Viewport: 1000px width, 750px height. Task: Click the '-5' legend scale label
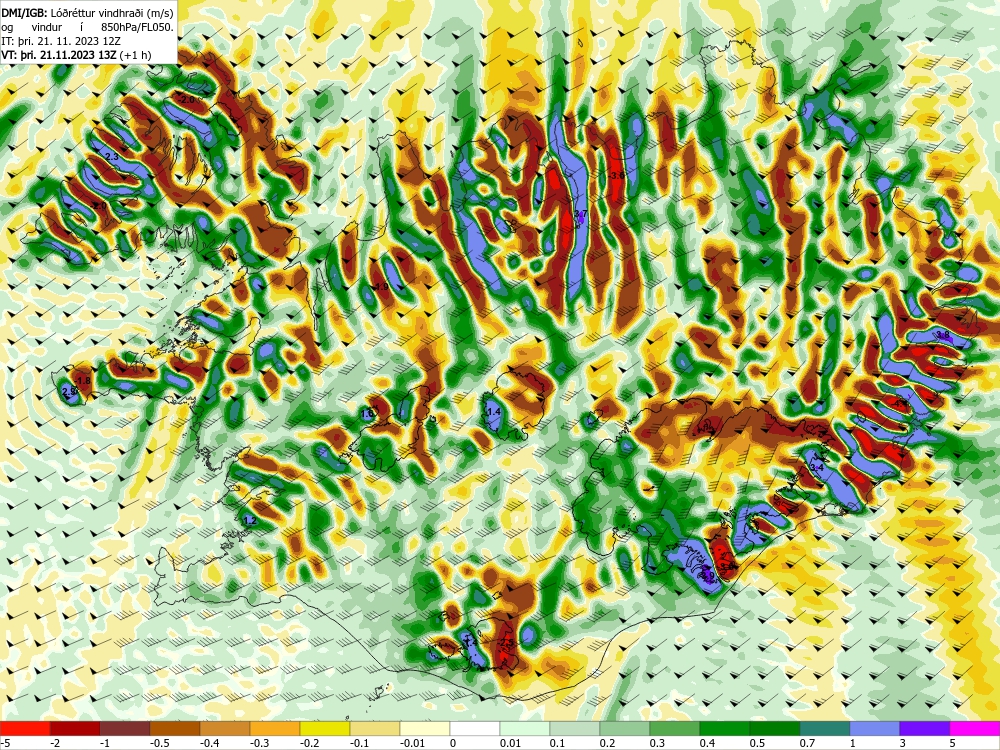[x=4, y=743]
